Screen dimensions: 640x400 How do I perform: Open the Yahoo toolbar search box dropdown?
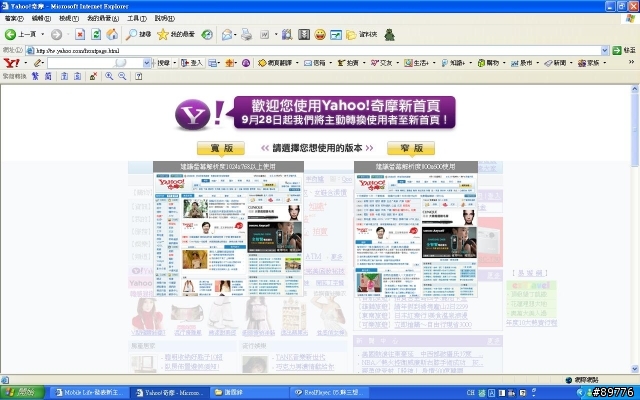[147, 63]
